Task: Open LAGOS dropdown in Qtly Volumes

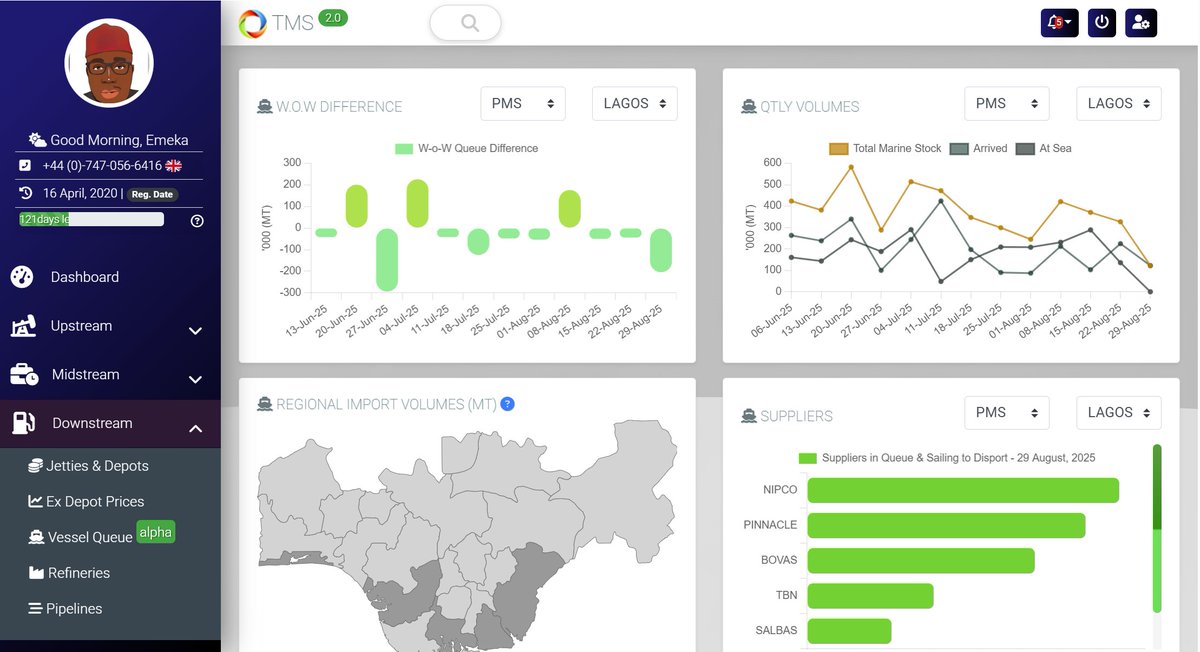Action: 1119,103
